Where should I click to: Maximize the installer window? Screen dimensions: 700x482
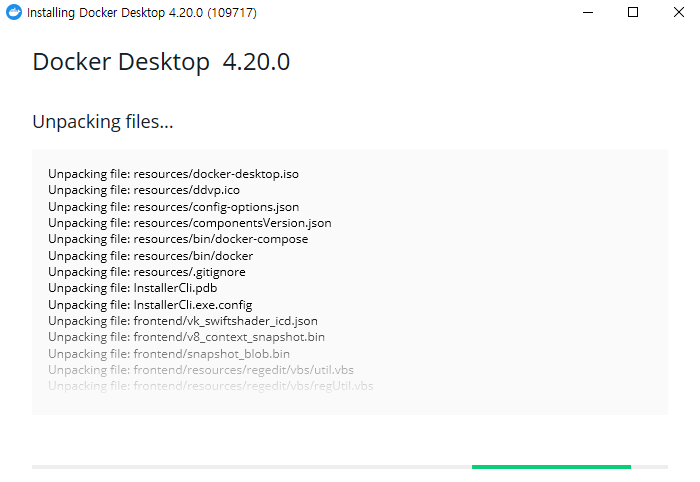633,12
